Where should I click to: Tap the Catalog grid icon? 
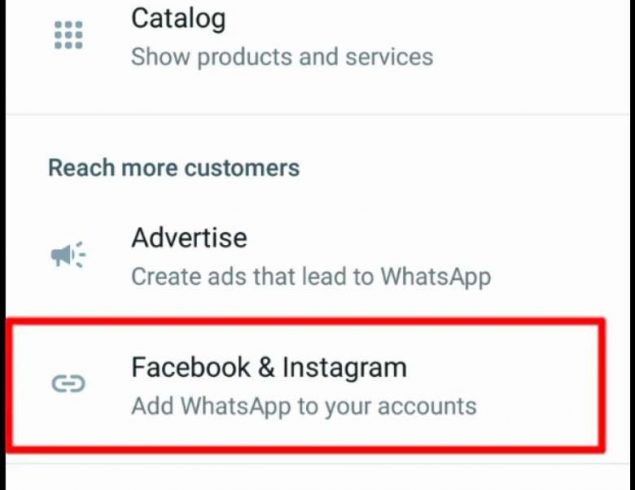(68, 35)
